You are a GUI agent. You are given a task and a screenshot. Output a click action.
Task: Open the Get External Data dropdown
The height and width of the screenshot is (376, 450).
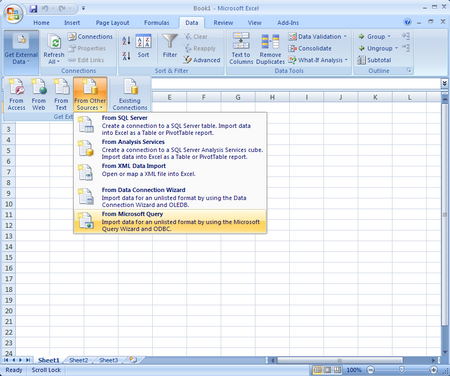click(x=21, y=52)
